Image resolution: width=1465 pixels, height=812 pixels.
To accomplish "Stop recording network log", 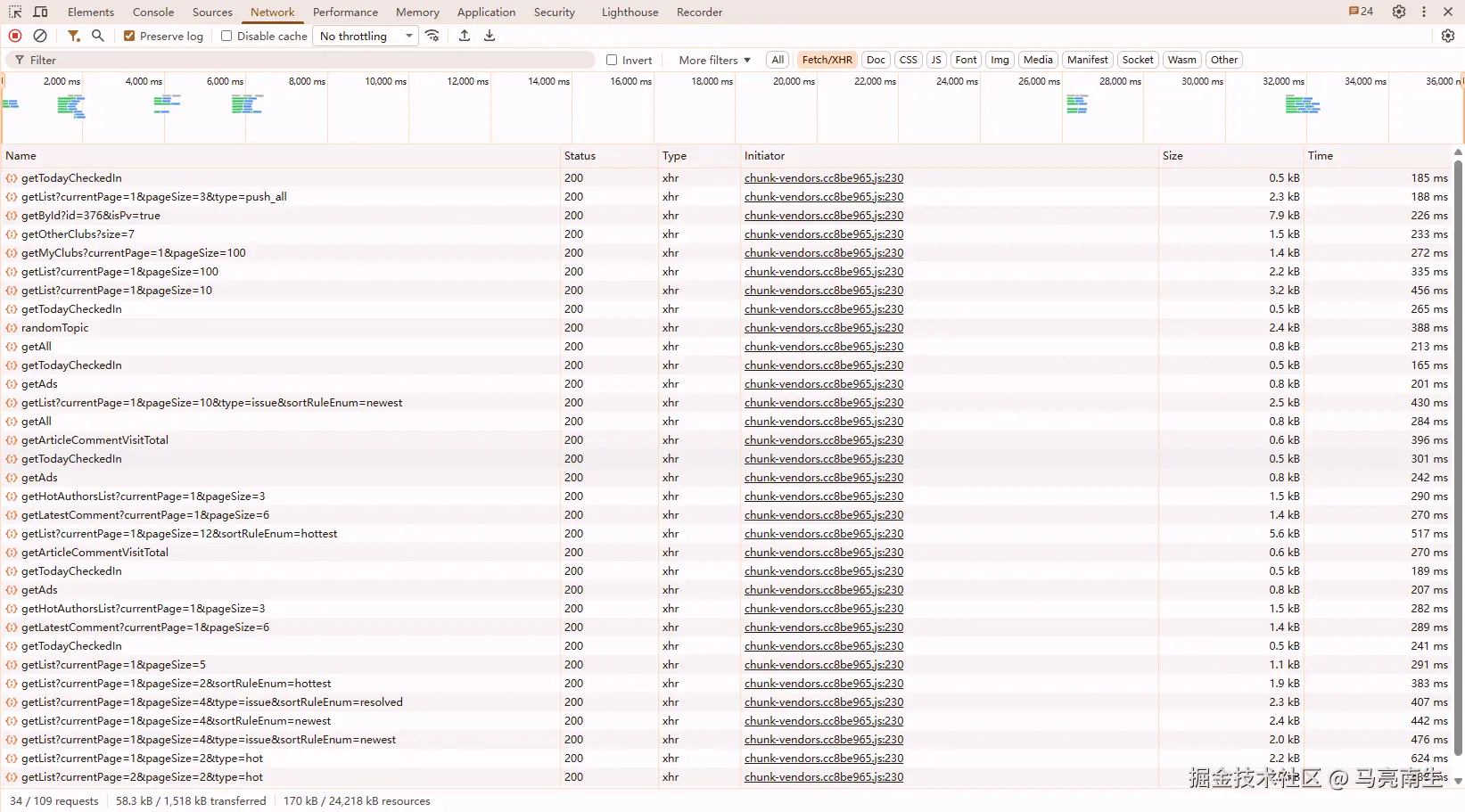I will click(x=15, y=36).
